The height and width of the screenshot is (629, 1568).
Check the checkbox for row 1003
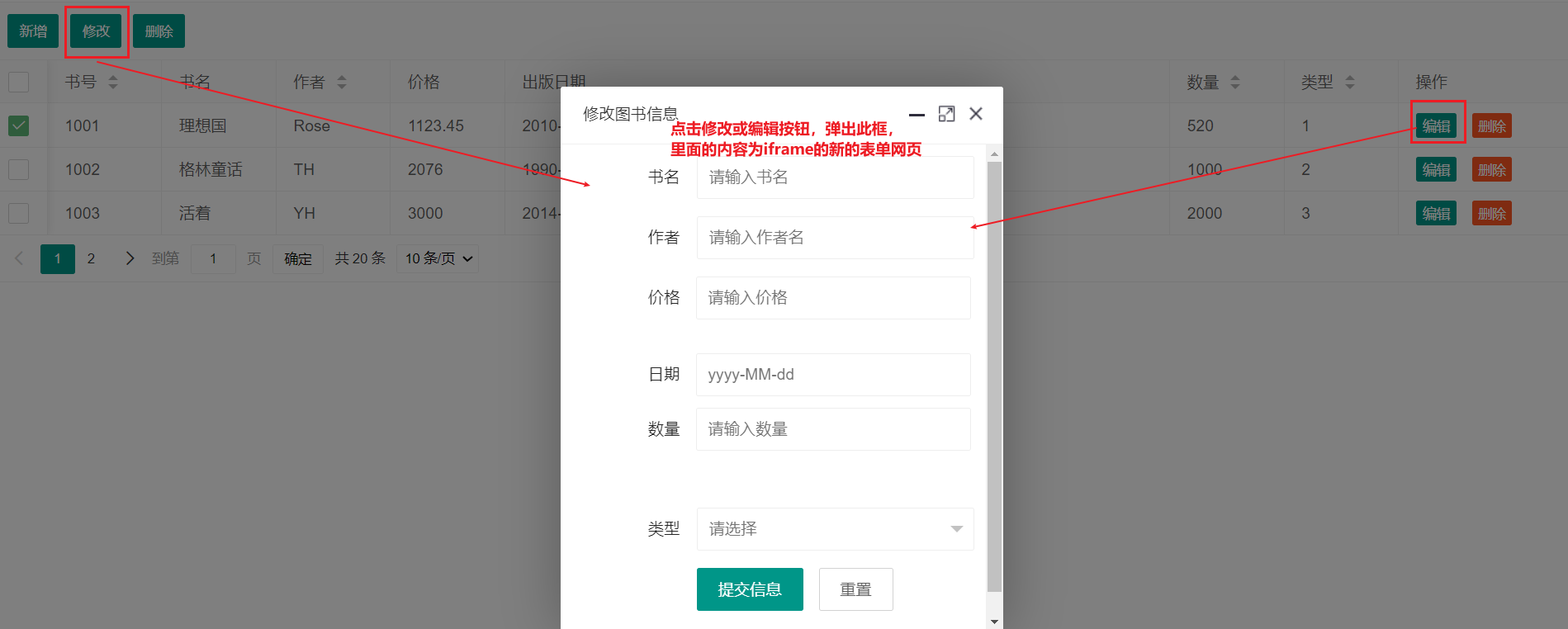18,213
